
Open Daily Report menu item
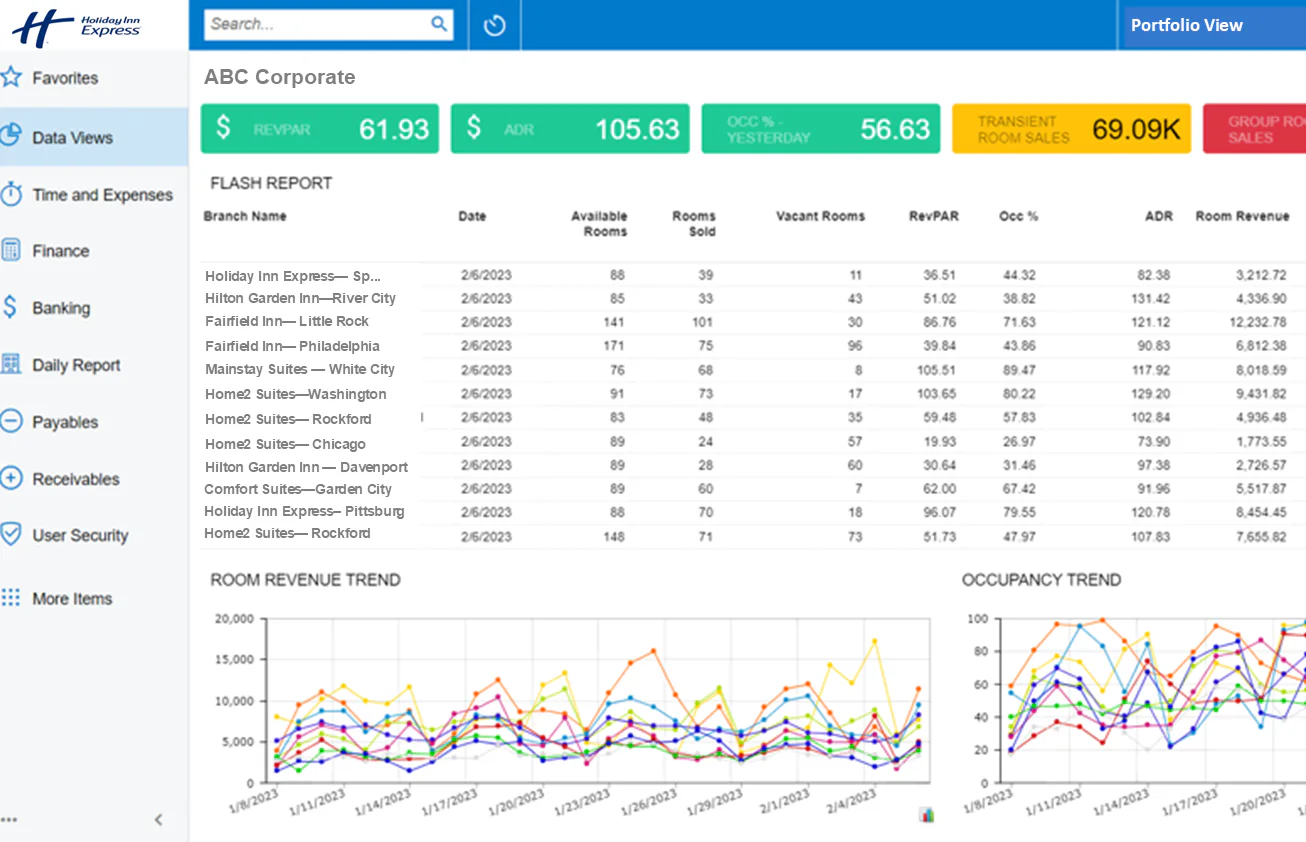pyautogui.click(x=94, y=365)
